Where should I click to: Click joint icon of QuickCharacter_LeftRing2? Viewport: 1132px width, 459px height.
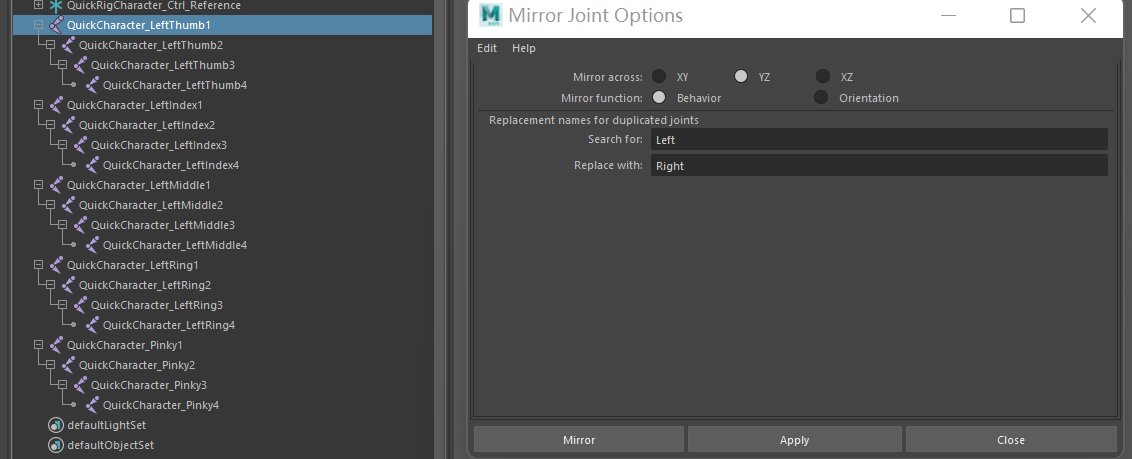(x=68, y=285)
